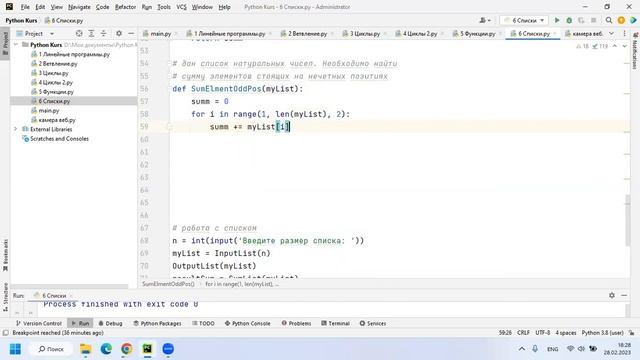The image size is (640, 360).
Task: Open the UTF-8 encoding selector
Action: click(x=542, y=333)
